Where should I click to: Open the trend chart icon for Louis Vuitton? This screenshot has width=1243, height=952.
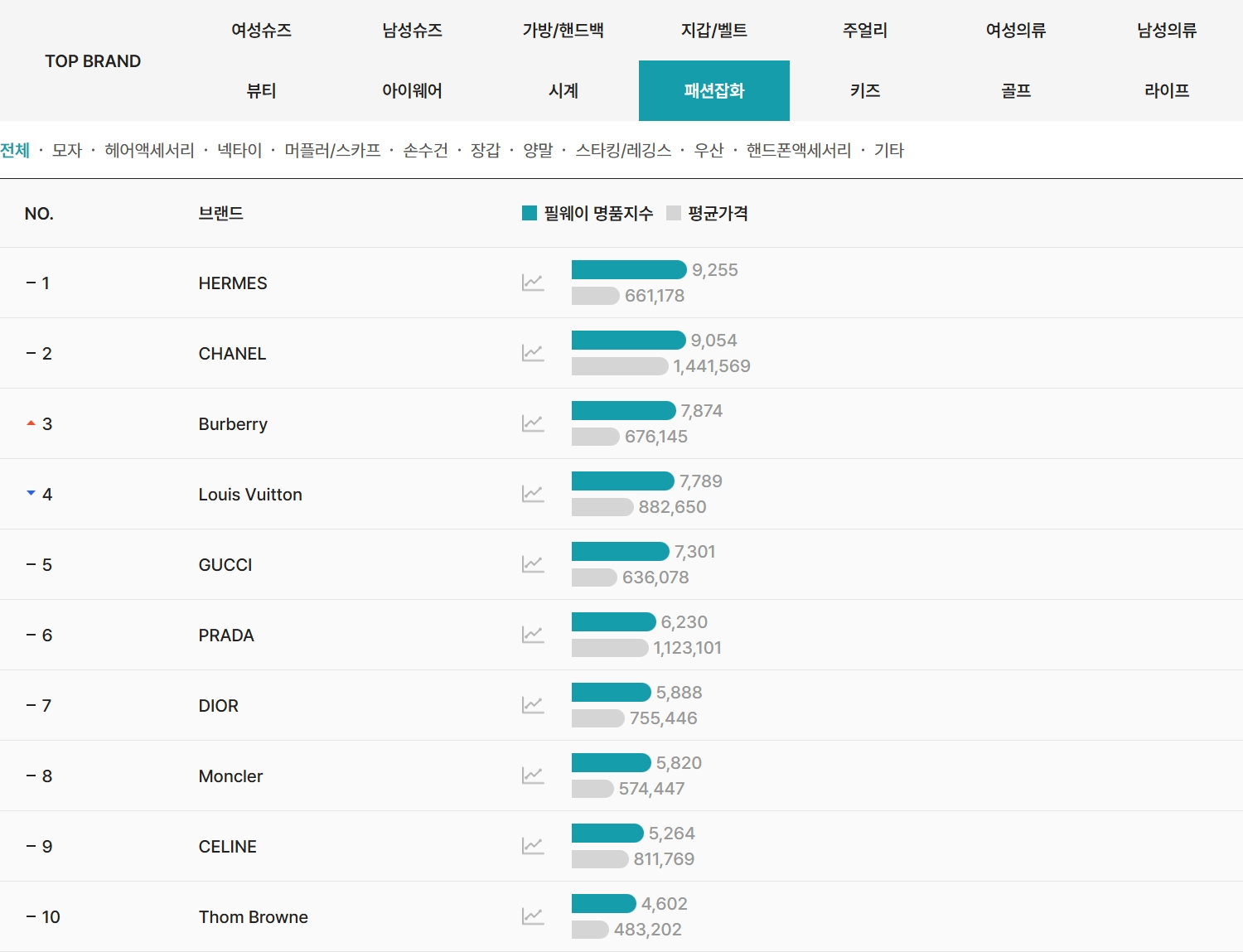(533, 494)
